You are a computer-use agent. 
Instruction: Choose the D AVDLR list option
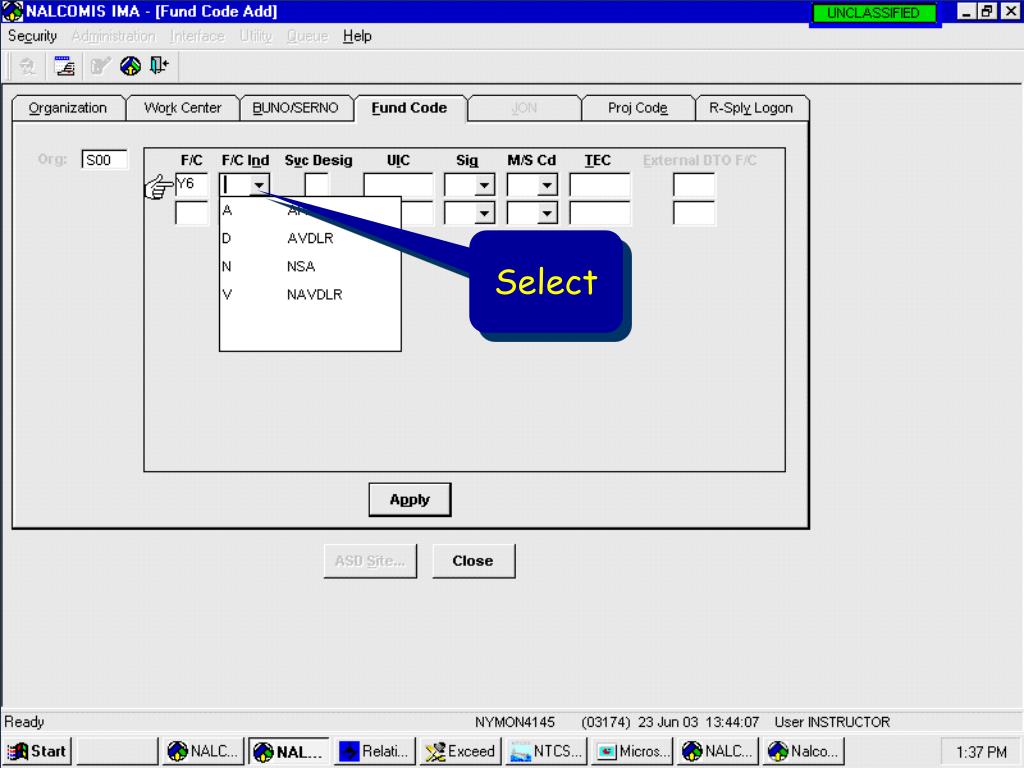[310, 238]
